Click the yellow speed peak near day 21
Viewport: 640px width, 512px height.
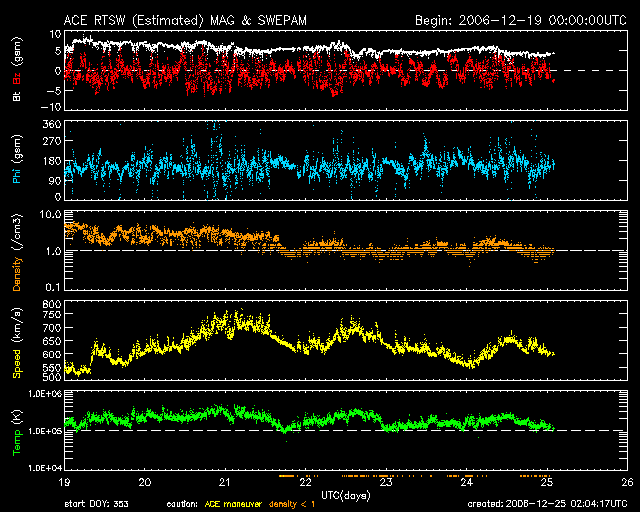(x=232, y=320)
